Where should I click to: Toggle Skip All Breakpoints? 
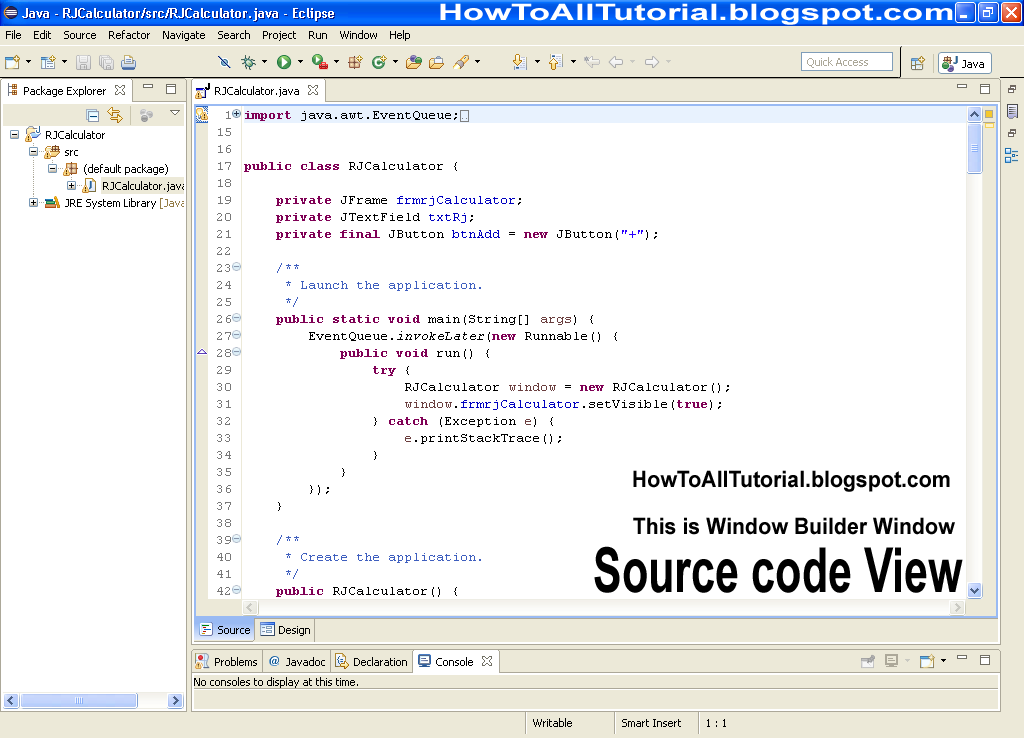224,62
